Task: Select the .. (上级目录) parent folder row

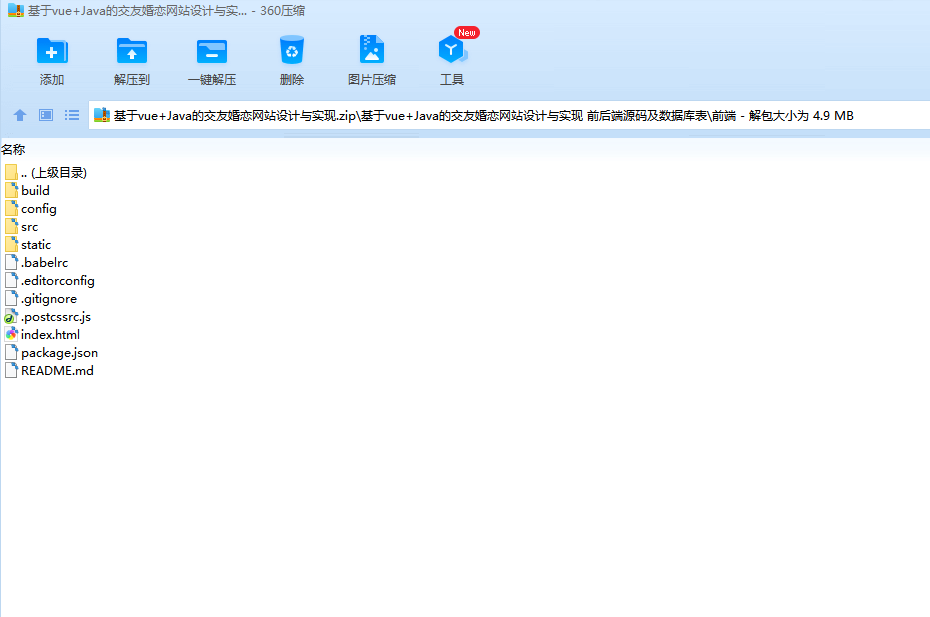Action: click(46, 173)
